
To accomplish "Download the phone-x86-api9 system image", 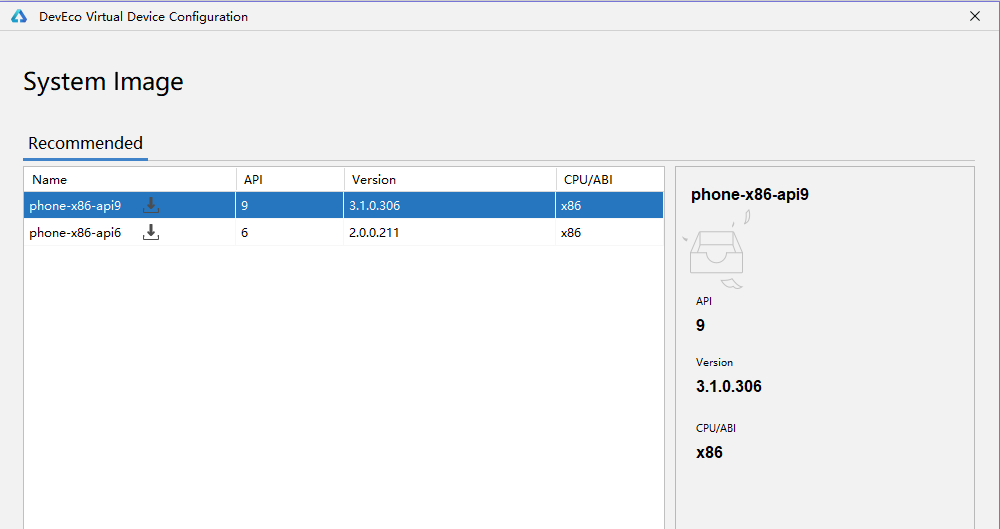I will coord(151,205).
